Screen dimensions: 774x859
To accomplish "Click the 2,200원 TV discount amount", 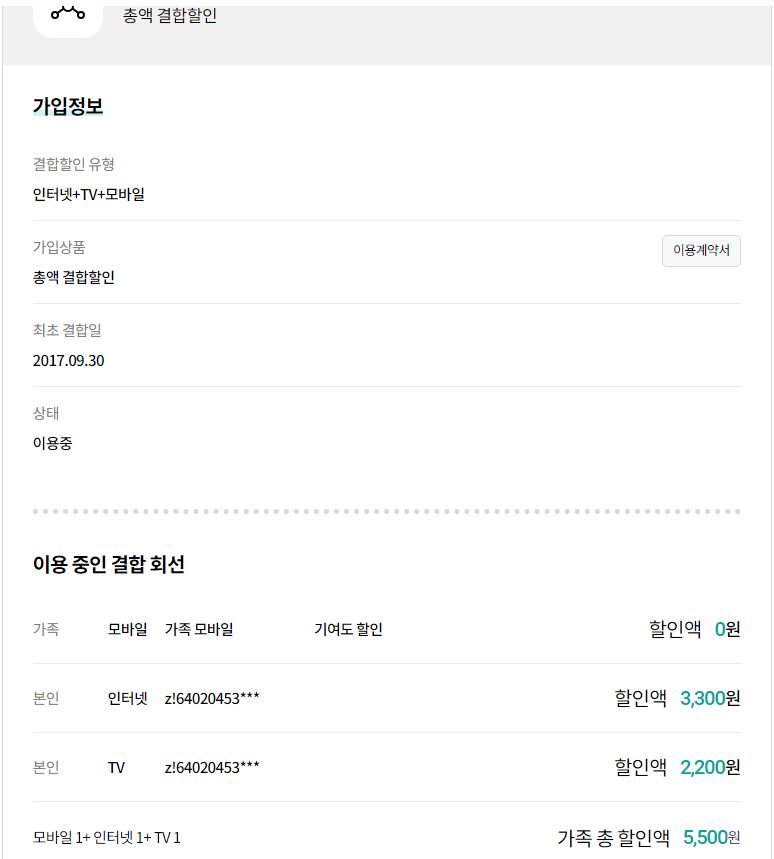I will point(710,767).
